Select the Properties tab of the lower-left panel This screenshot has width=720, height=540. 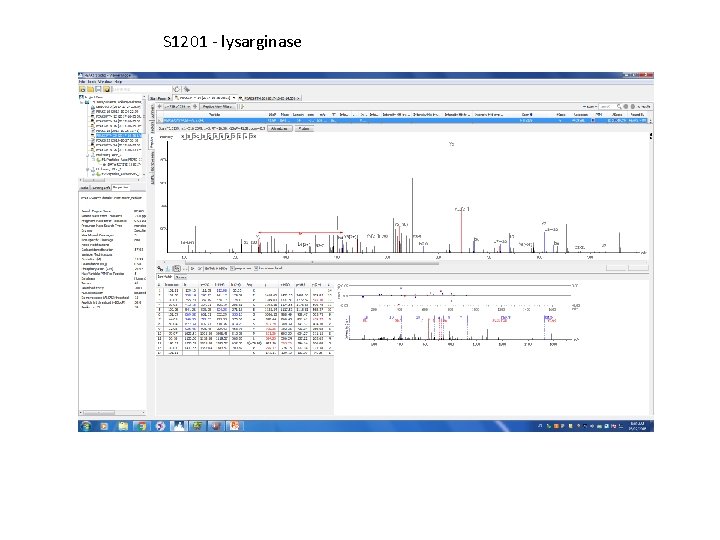tap(121, 188)
